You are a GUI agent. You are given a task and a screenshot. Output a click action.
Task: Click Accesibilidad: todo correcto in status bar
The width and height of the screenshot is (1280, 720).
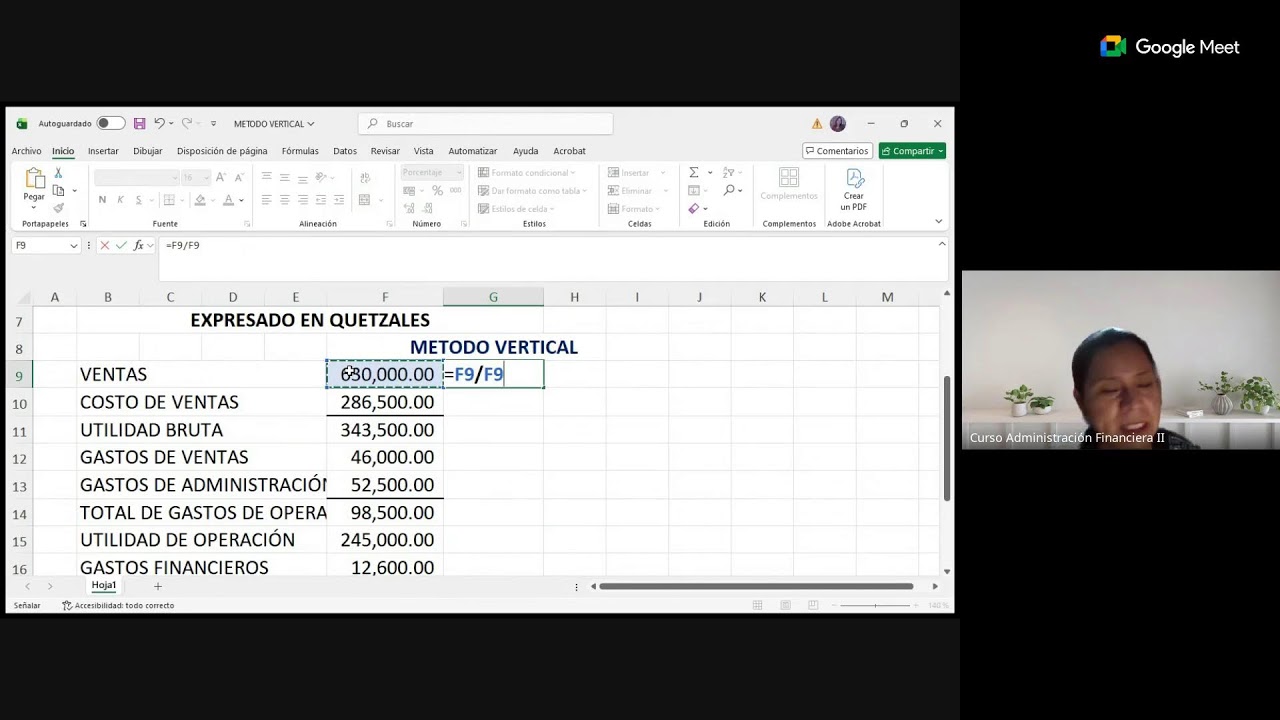(118, 605)
